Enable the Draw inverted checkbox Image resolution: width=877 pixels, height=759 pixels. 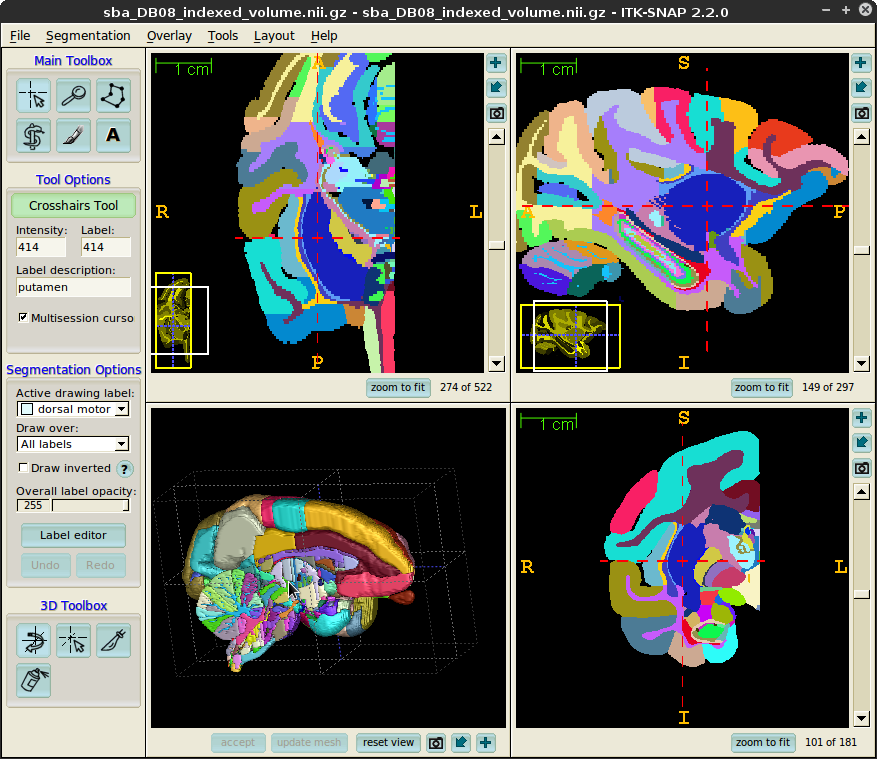tap(24, 468)
